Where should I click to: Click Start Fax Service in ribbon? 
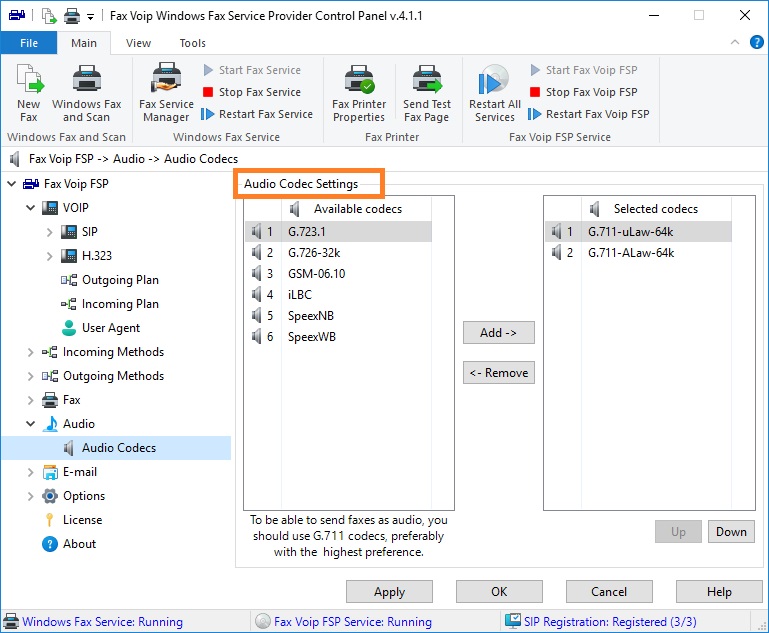252,70
